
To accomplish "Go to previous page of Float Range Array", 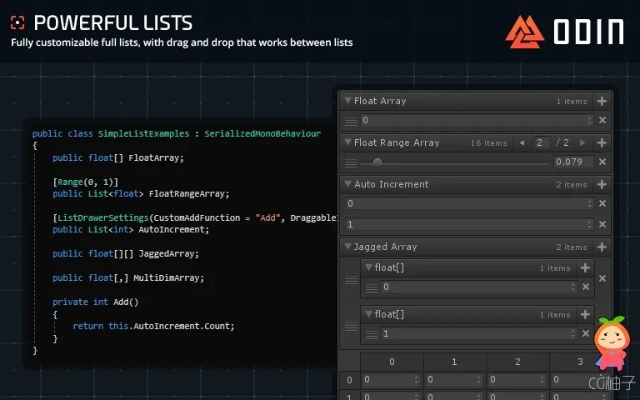I will click(x=522, y=143).
